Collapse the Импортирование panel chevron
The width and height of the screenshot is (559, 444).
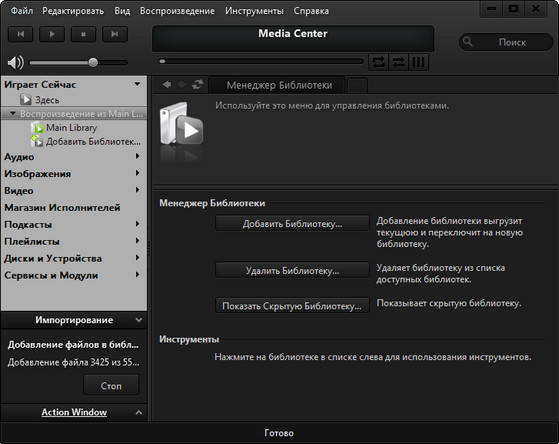[x=139, y=320]
